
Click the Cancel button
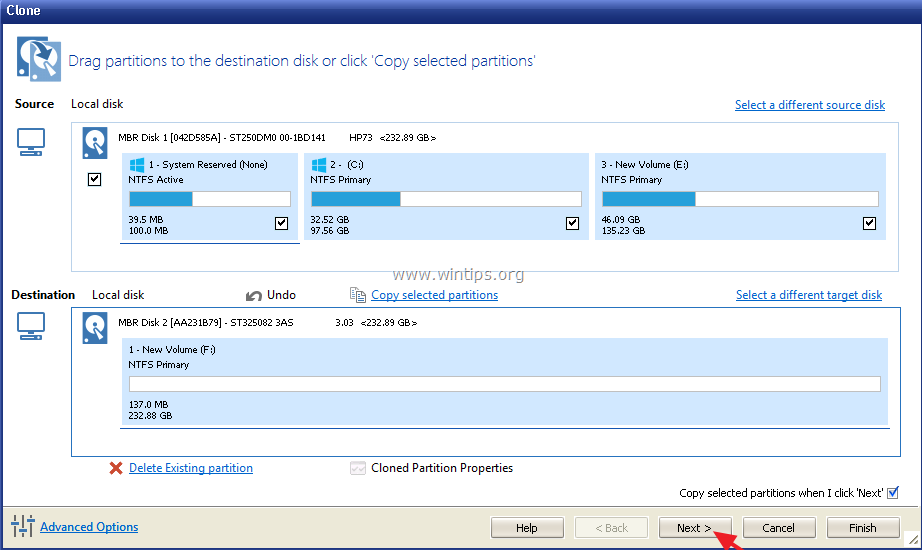tap(779, 528)
